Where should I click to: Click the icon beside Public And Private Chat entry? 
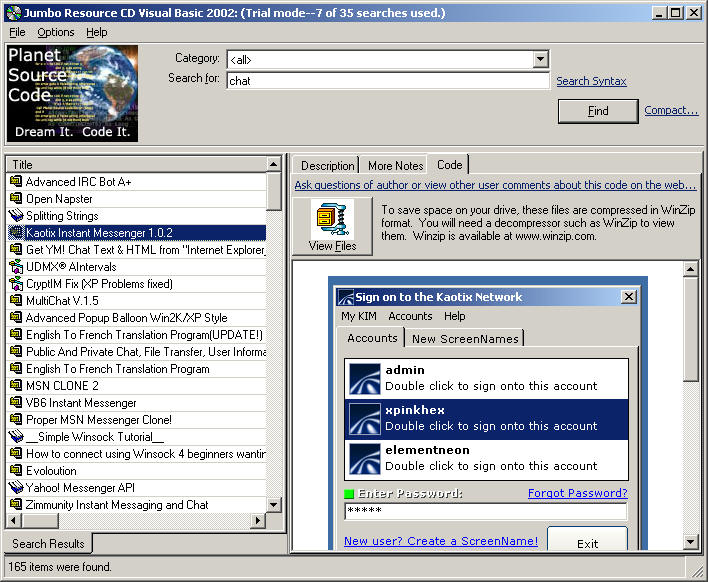16,351
